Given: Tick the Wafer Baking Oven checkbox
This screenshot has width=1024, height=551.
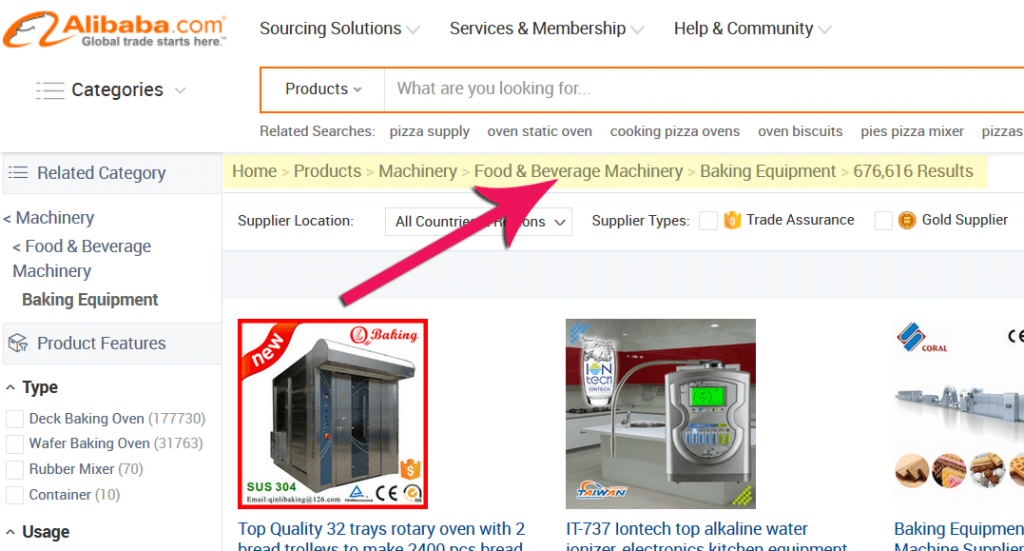Looking at the screenshot, I should pyautogui.click(x=14, y=444).
